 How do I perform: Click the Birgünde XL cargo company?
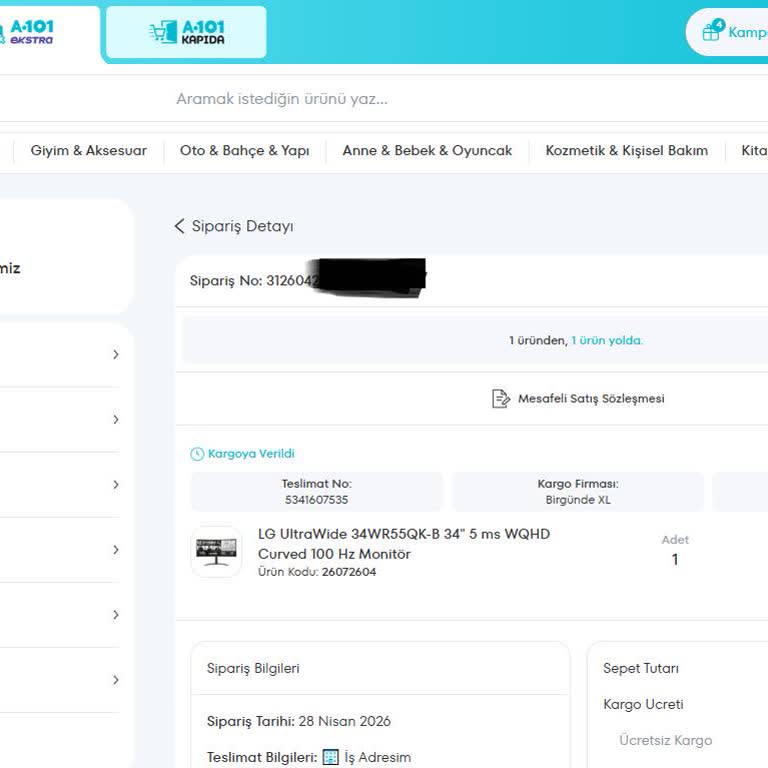[578, 500]
